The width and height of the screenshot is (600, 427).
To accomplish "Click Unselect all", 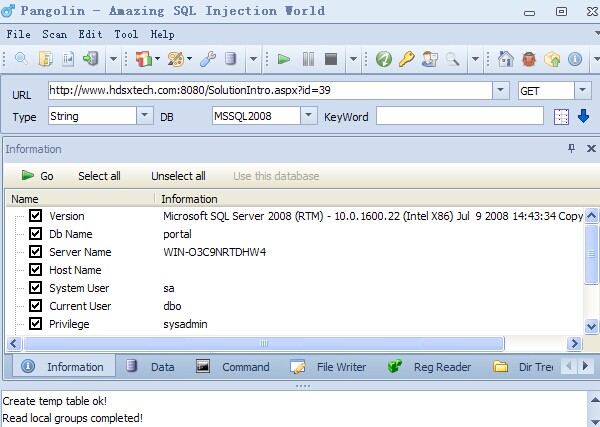I will click(178, 176).
